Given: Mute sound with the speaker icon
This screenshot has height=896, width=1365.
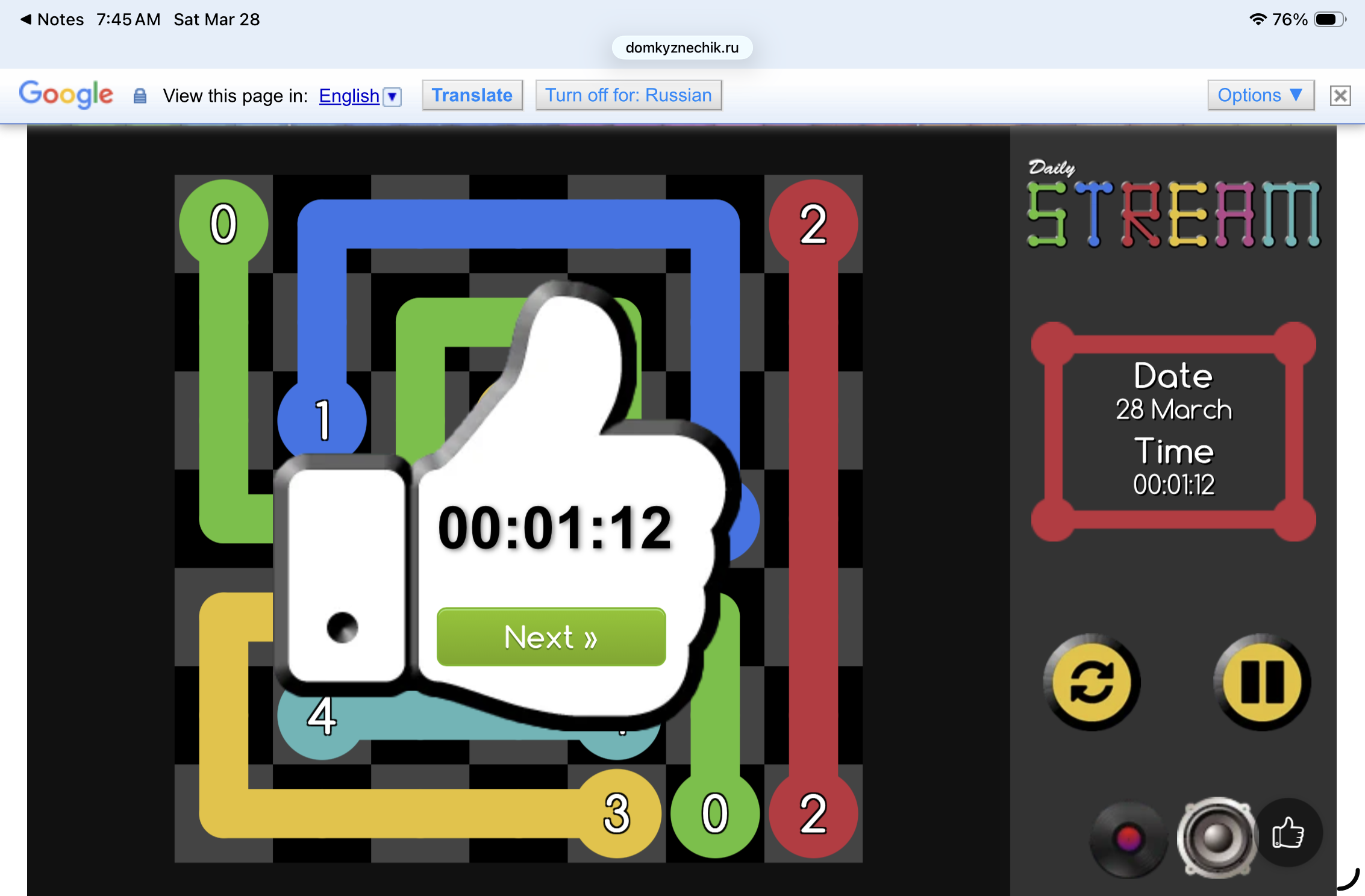Looking at the screenshot, I should (1217, 837).
